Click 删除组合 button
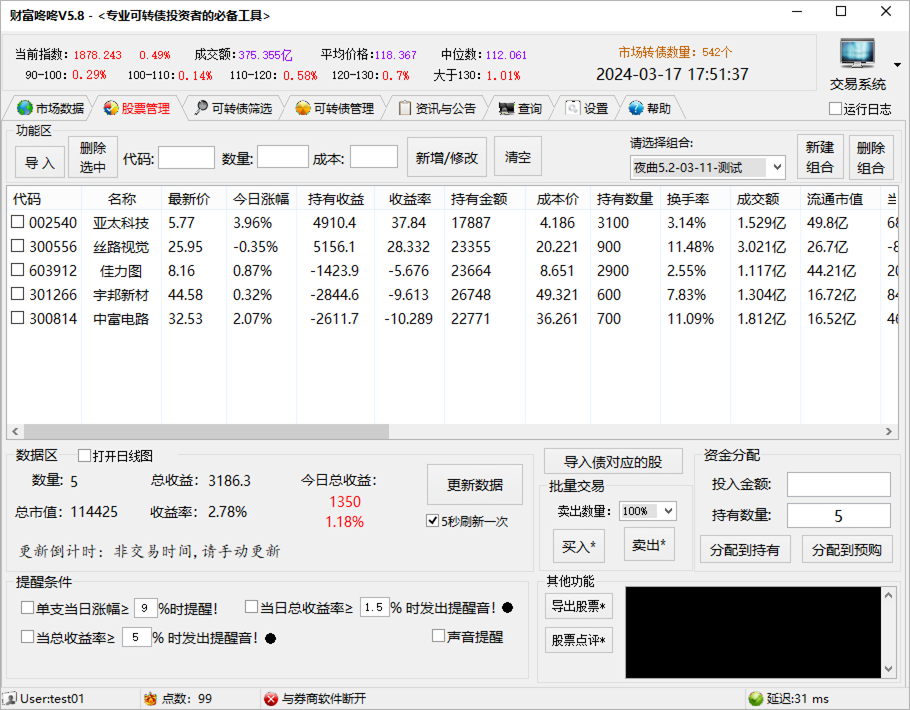The image size is (910, 710). (871, 157)
